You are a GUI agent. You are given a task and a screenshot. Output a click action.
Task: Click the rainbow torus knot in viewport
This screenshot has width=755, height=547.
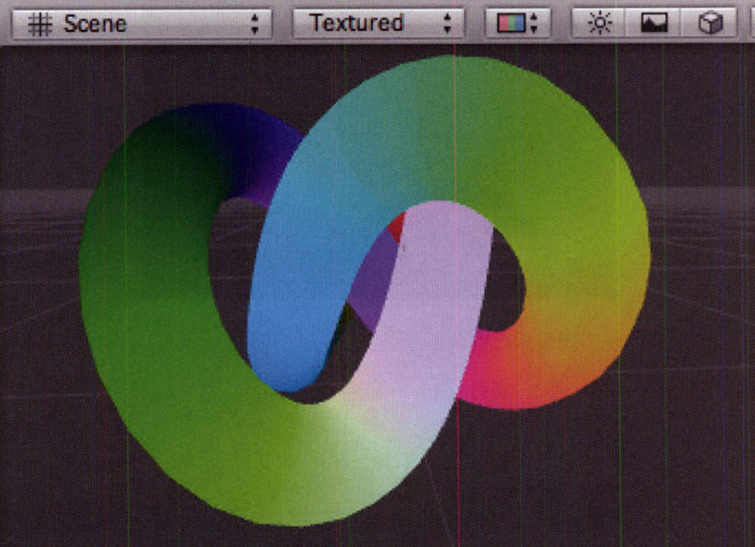[364, 290]
